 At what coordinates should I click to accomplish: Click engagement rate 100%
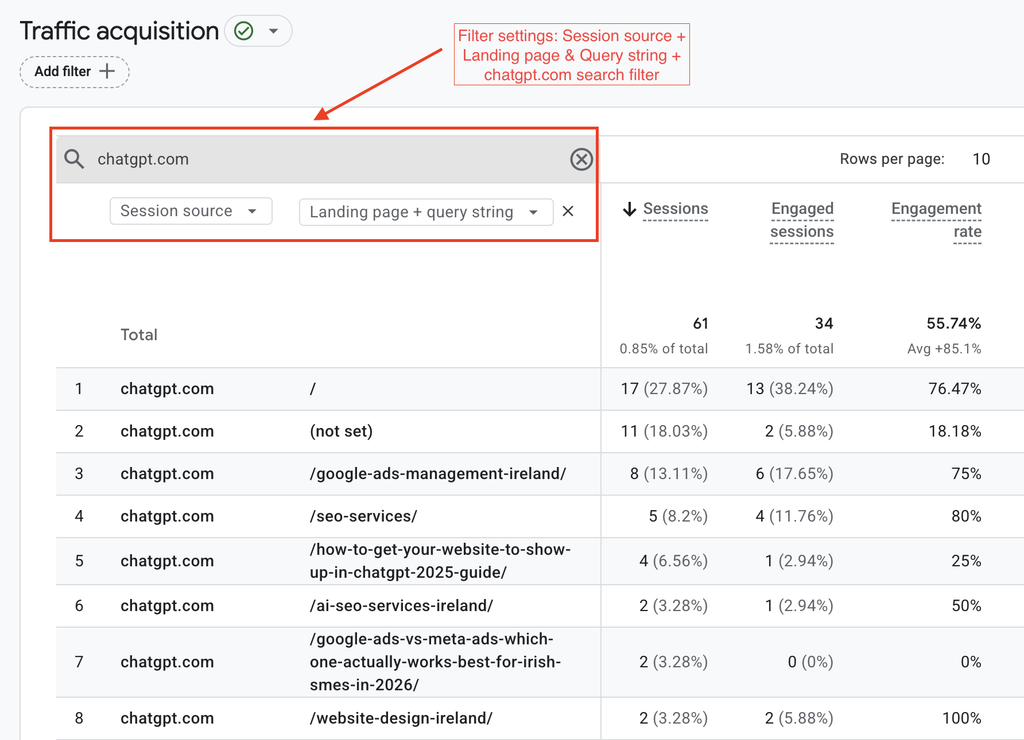coord(961,718)
